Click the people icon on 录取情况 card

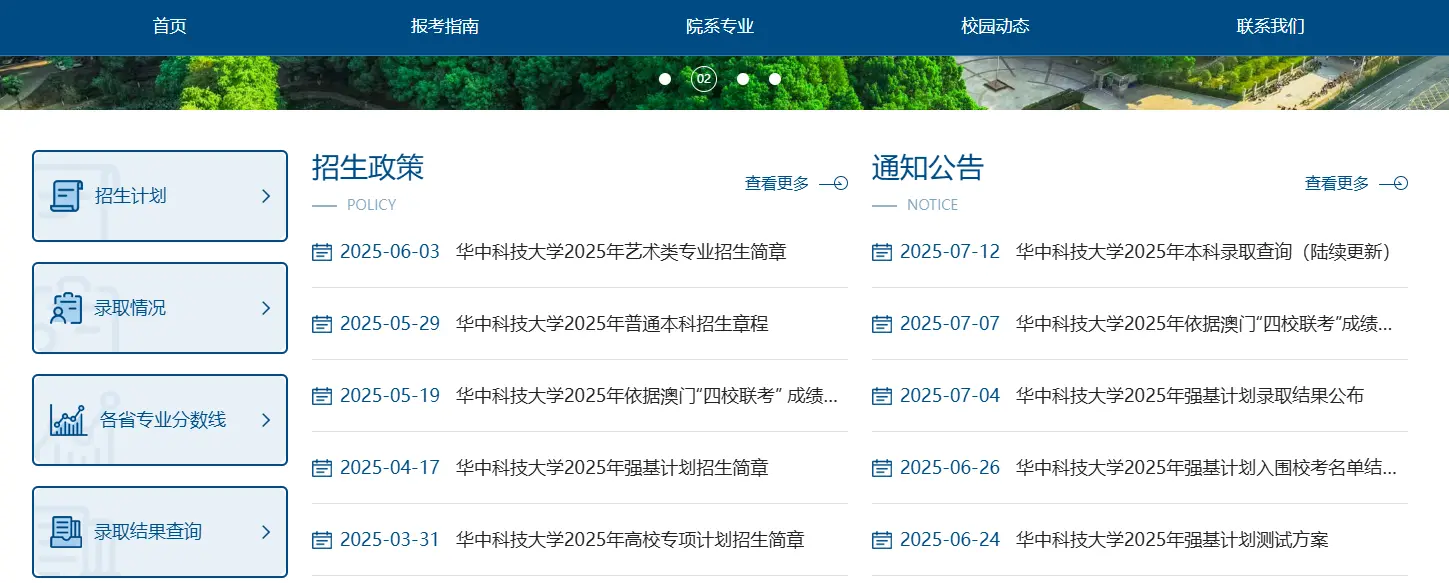66,307
